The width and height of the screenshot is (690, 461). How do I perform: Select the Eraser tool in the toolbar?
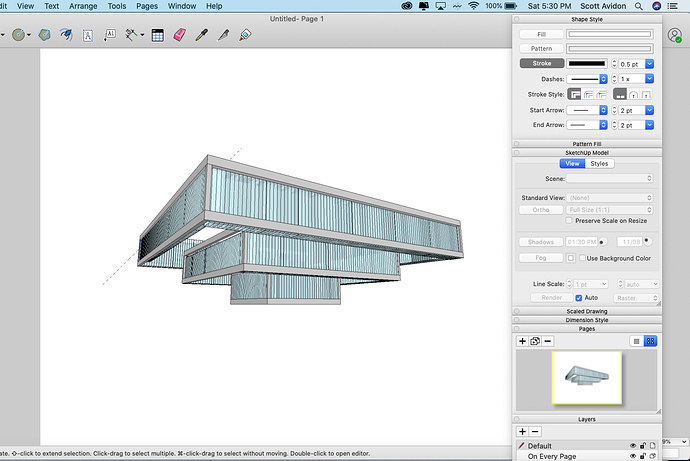point(180,34)
